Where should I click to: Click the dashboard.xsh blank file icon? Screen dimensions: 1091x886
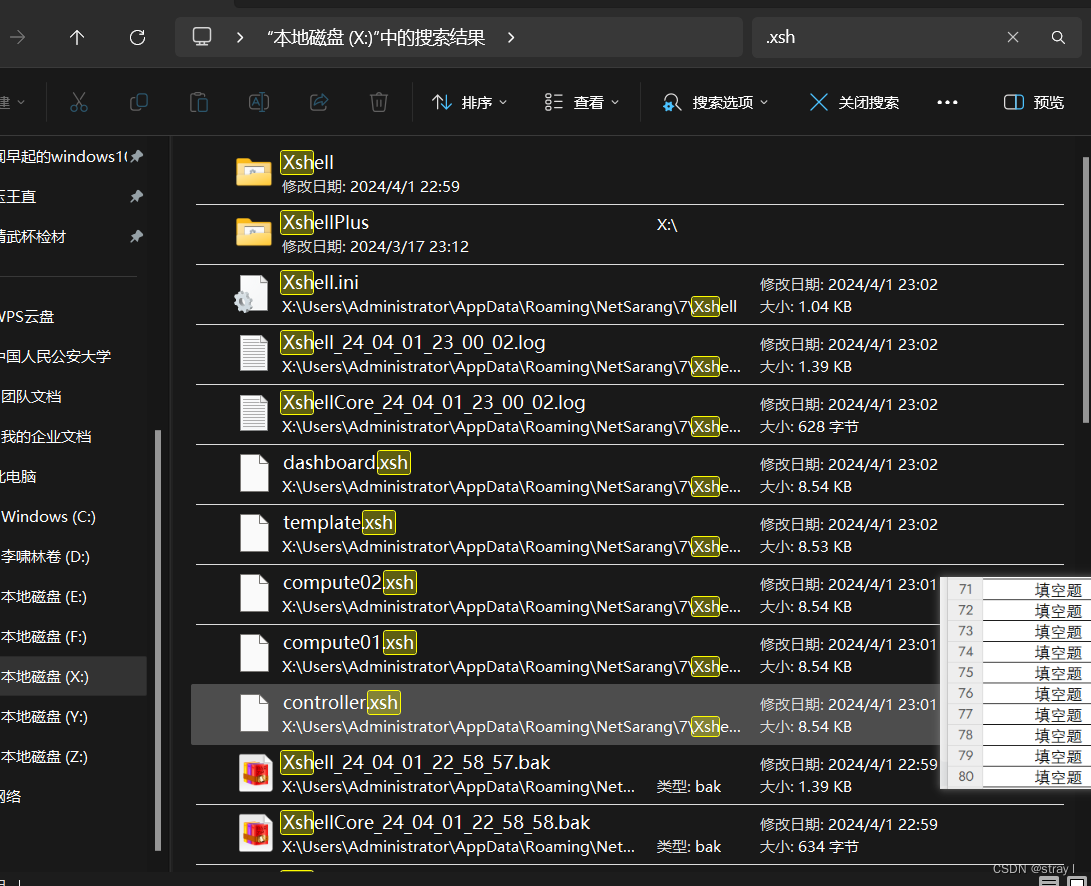pyautogui.click(x=254, y=473)
